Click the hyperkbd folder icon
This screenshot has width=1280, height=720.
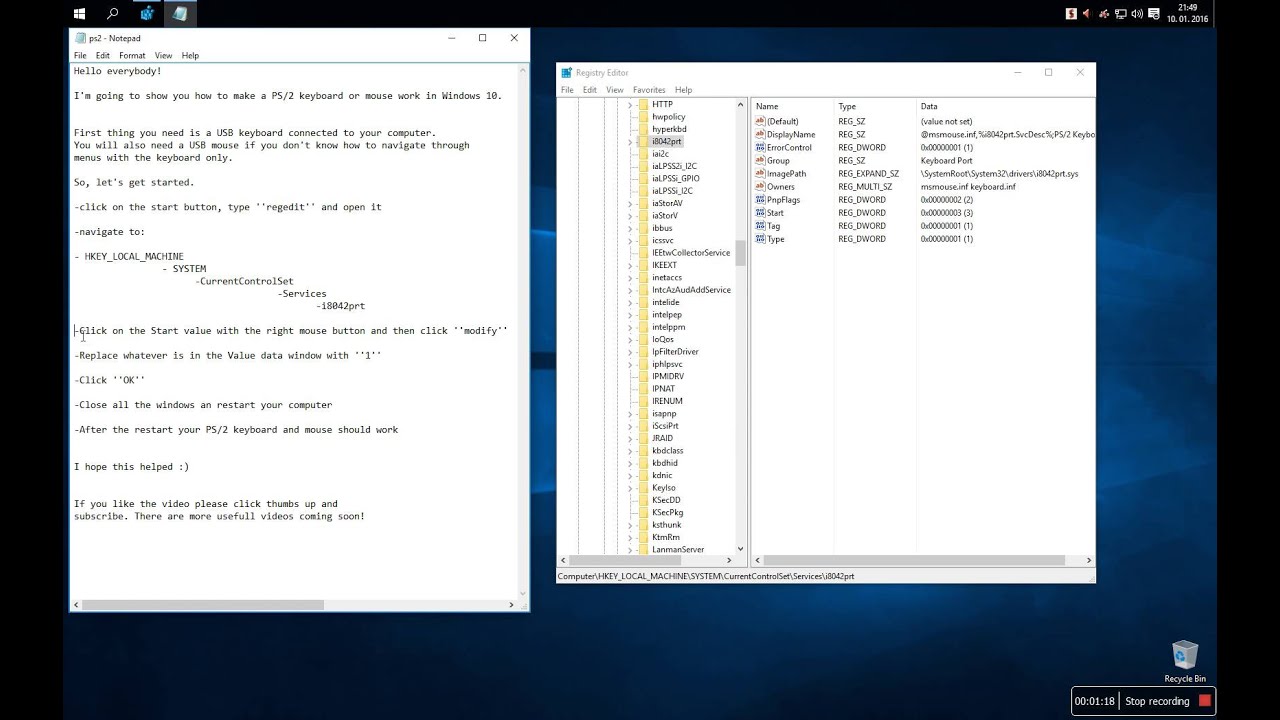tap(643, 129)
